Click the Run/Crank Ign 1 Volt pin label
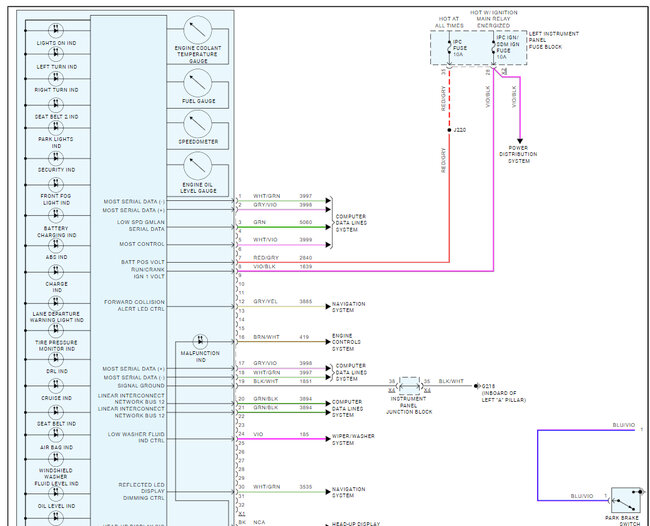Screen dimensions: 650x526 [148, 273]
